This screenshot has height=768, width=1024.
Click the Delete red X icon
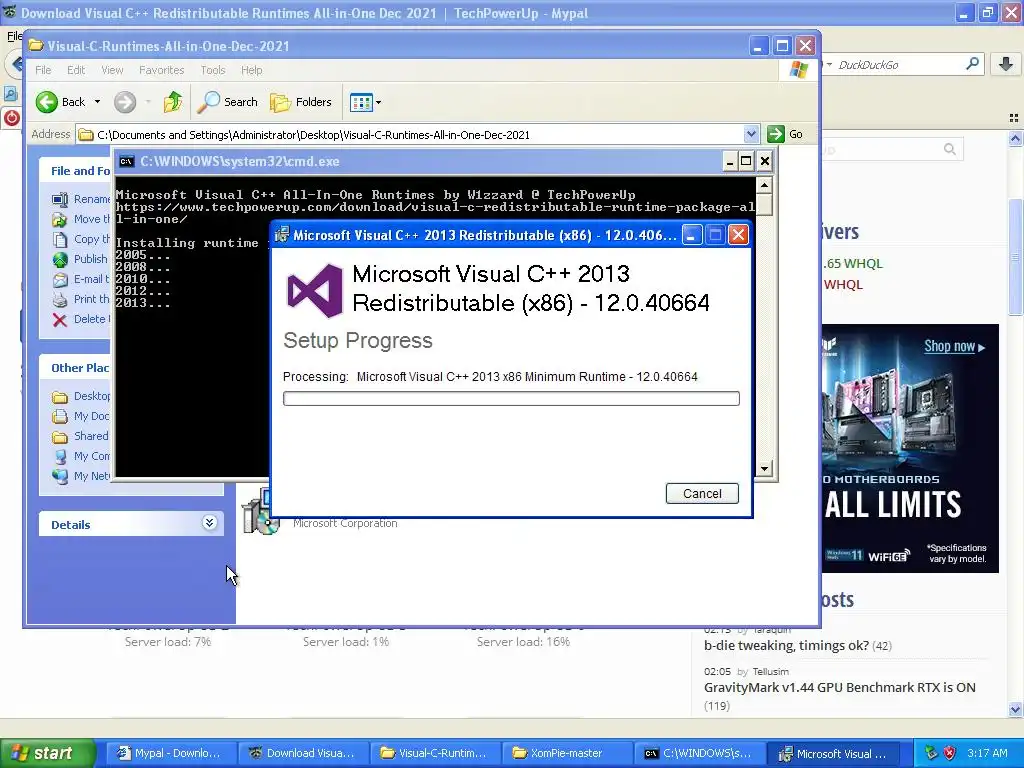coord(59,319)
